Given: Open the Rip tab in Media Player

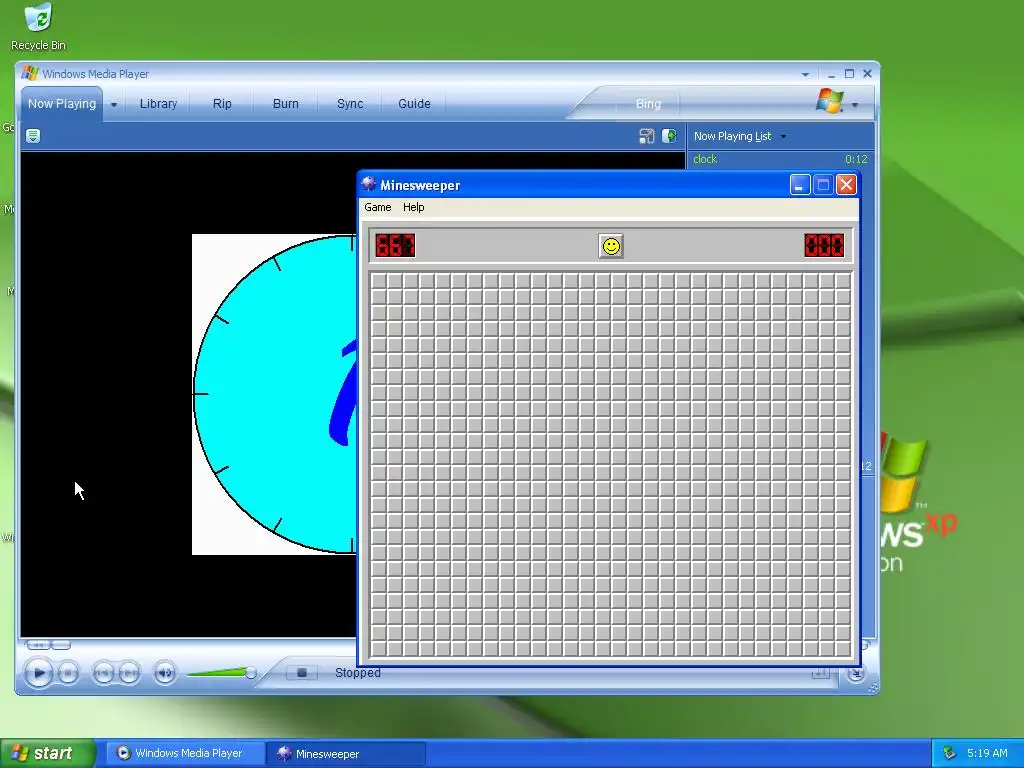Looking at the screenshot, I should (222, 103).
